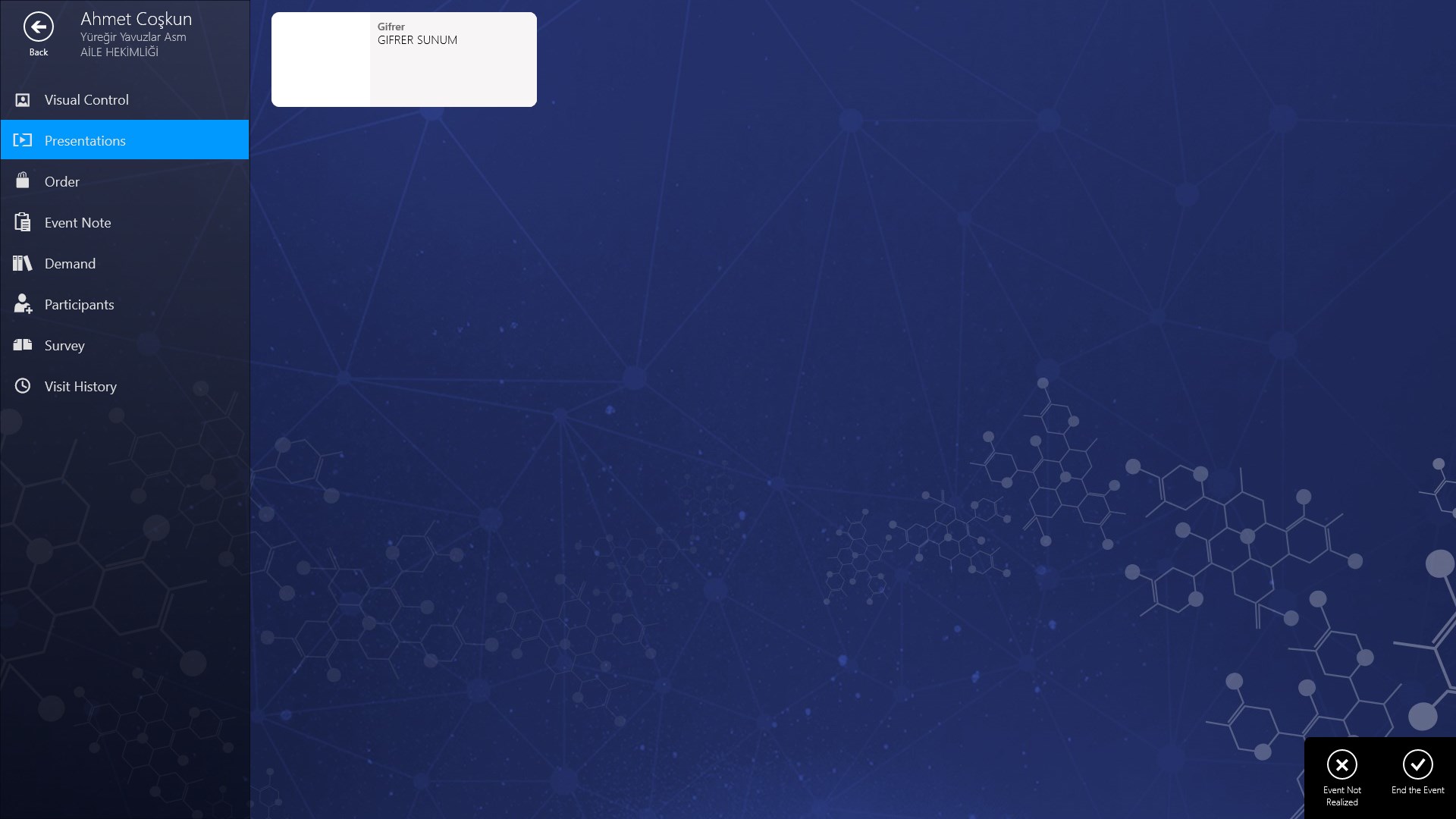Open the Visit History label

pos(80,387)
